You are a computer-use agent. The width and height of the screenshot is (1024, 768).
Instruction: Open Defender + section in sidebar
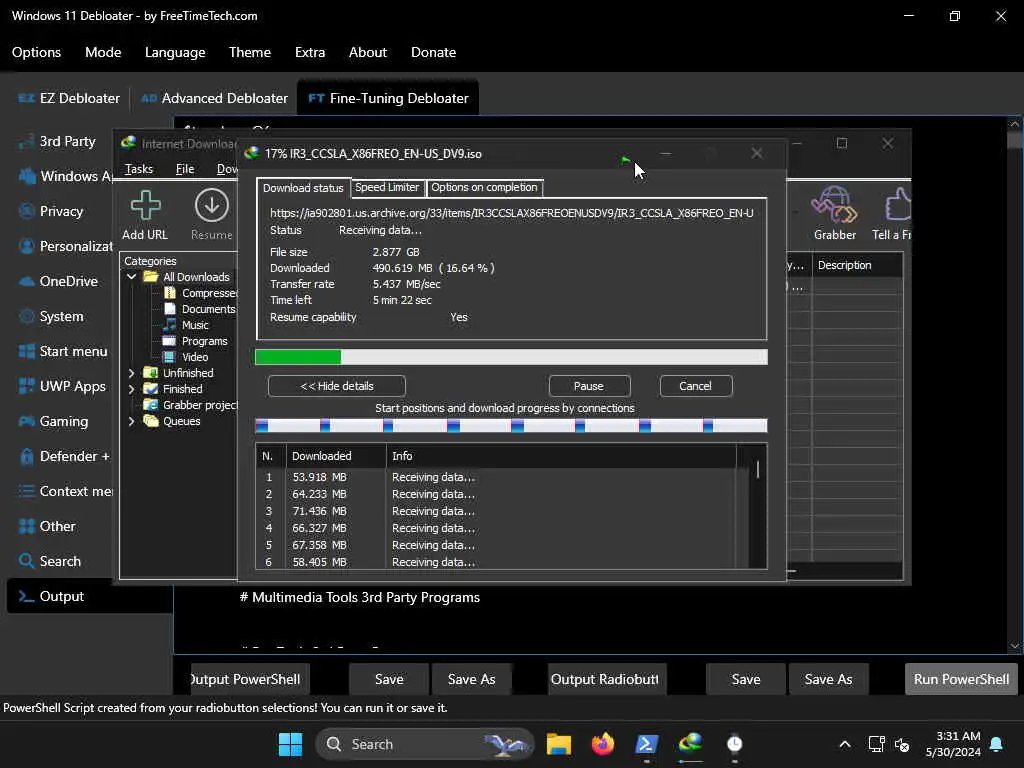tap(64, 456)
